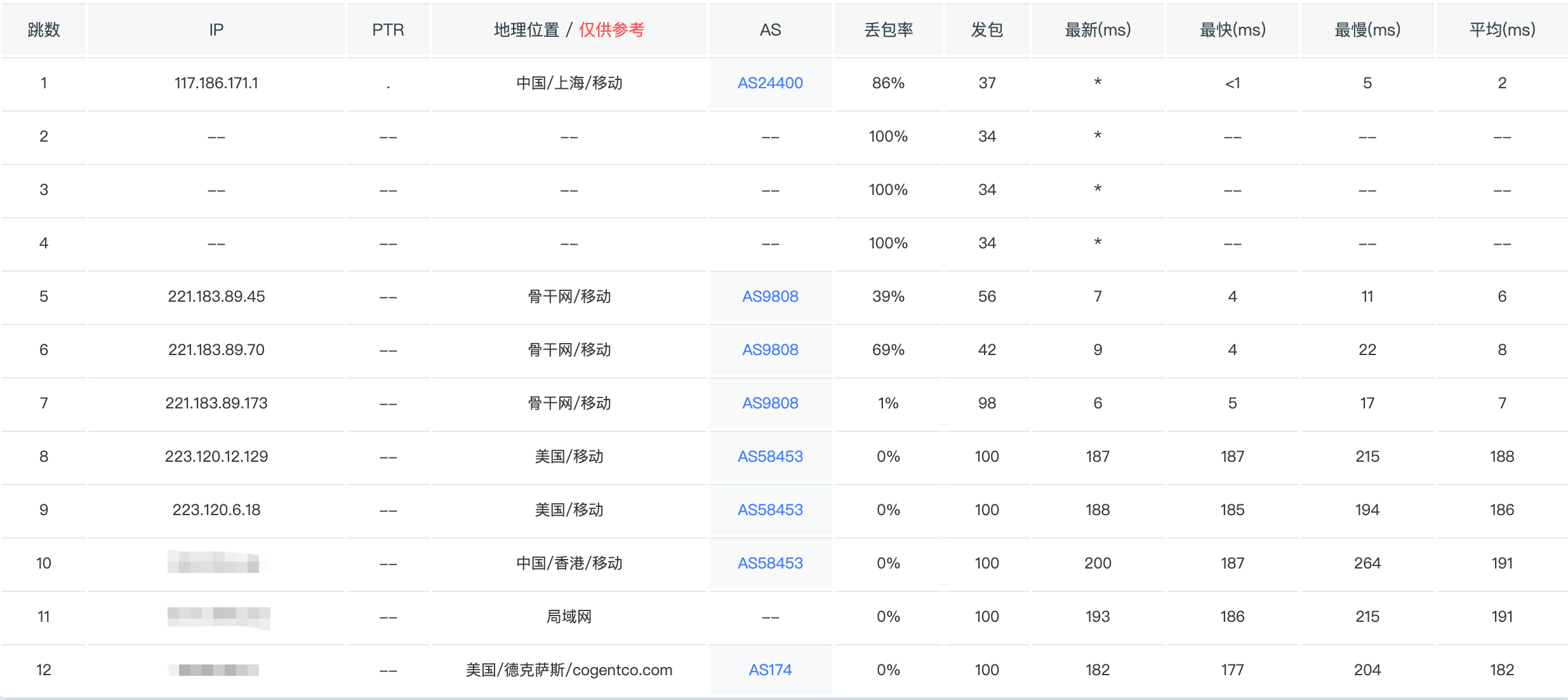Select IP address 223.120.12.129
Image resolution: width=1568 pixels, height=700 pixels.
click(216, 457)
